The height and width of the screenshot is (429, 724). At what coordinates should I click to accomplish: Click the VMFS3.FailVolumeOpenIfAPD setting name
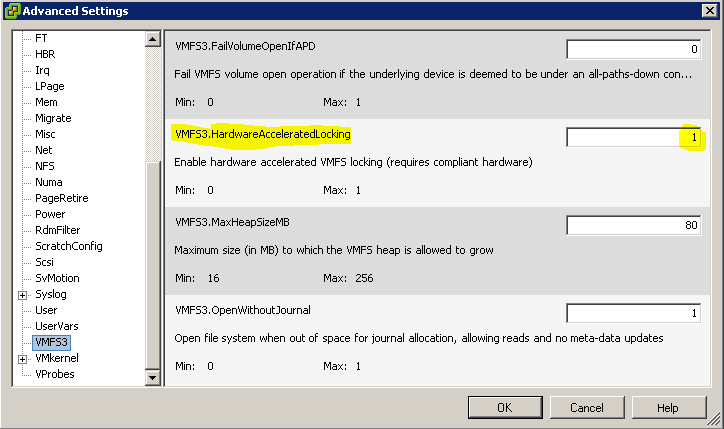click(245, 46)
